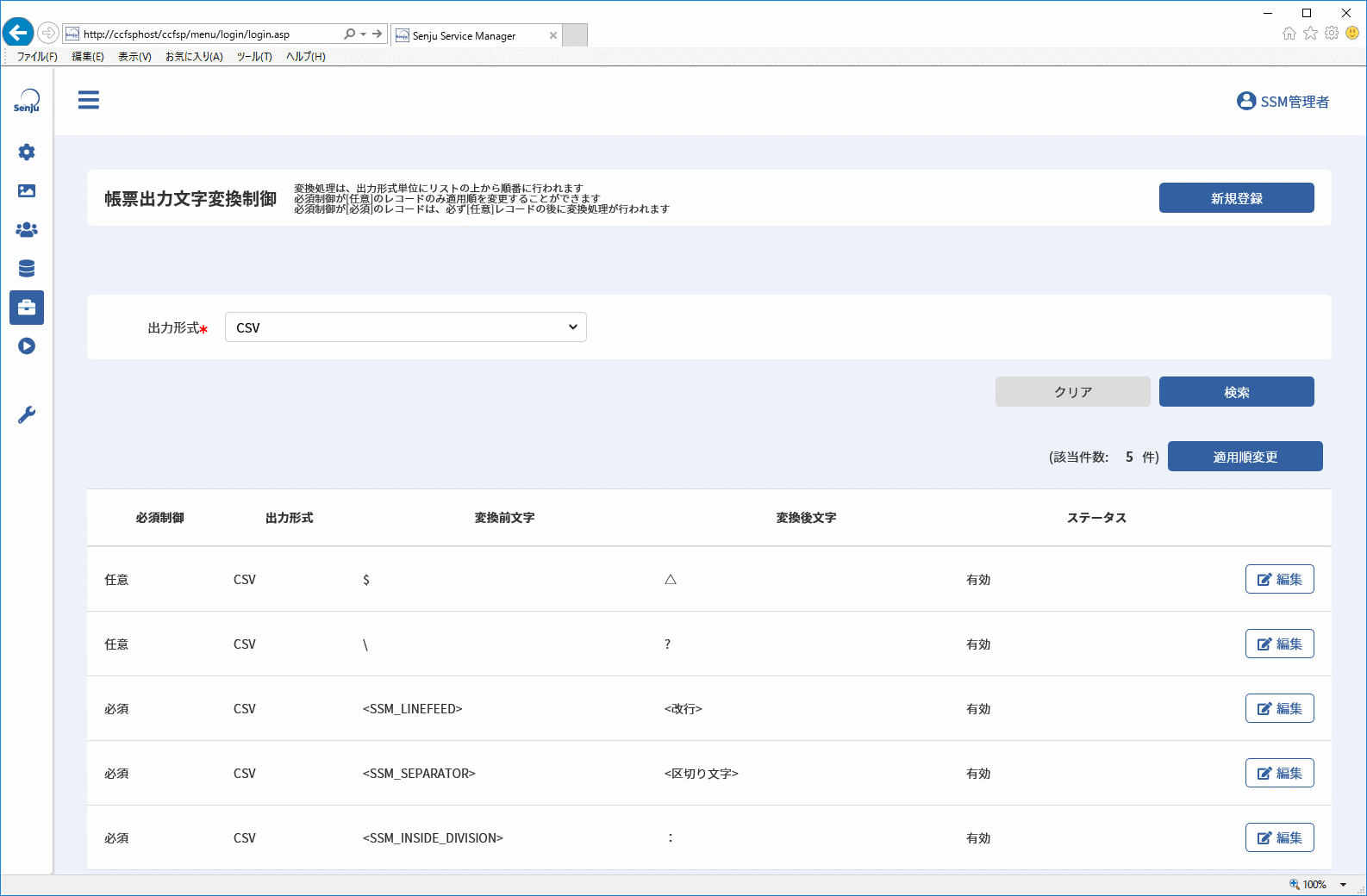Click the browser home icon

point(1289,34)
